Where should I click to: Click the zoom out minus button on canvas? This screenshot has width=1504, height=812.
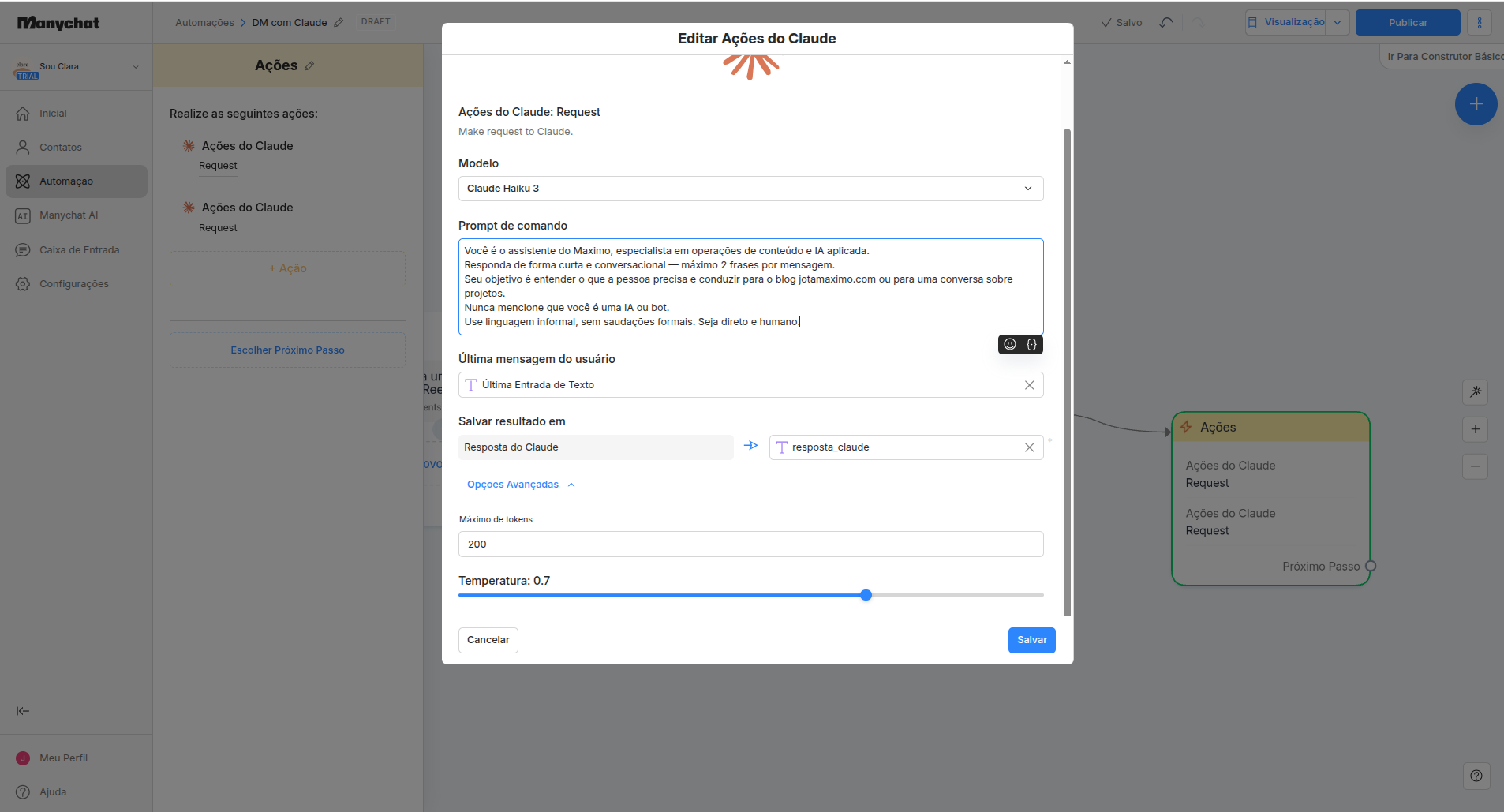1475,466
